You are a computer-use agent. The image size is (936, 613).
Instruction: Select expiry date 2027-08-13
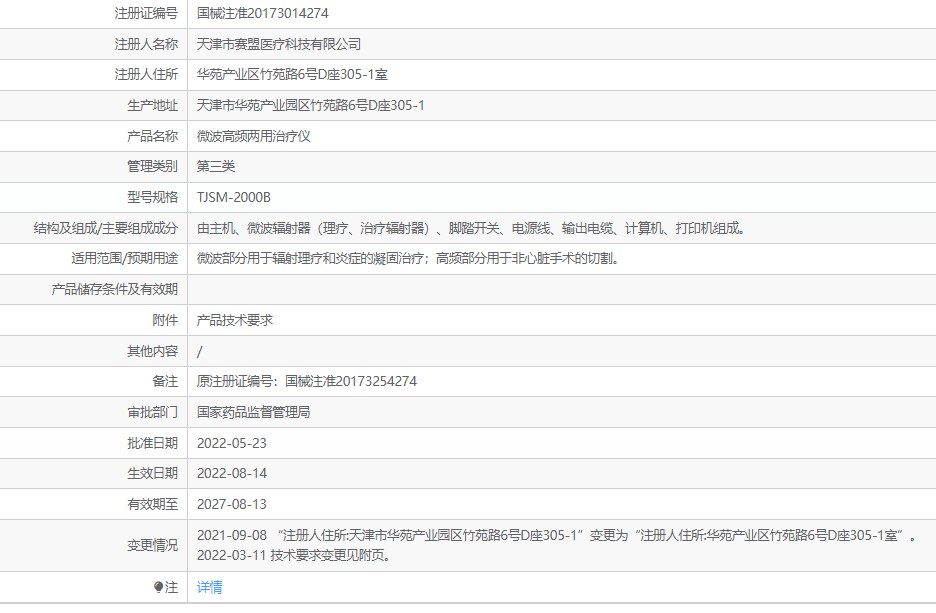pos(232,504)
